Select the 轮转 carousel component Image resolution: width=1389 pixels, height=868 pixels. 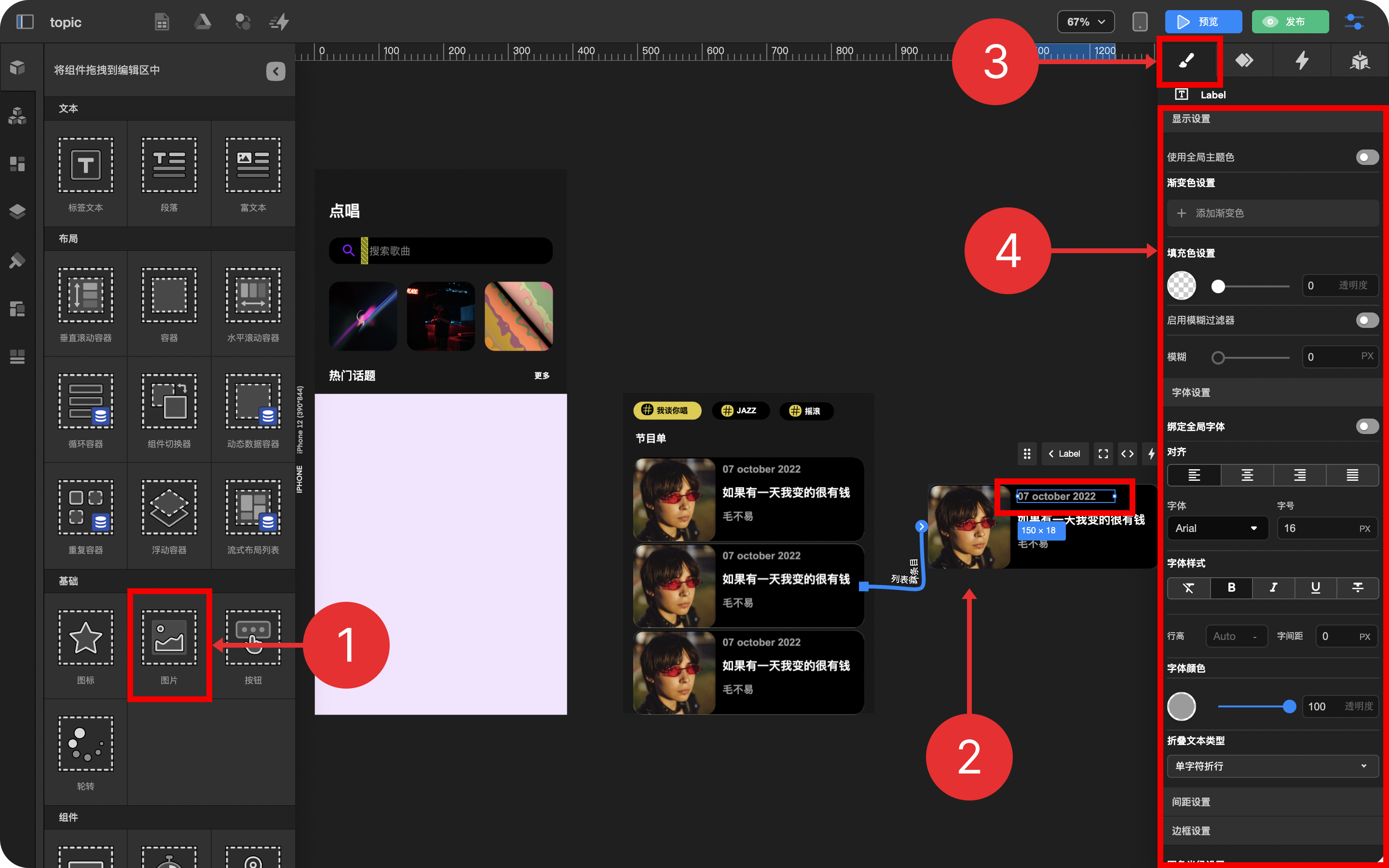point(85,753)
